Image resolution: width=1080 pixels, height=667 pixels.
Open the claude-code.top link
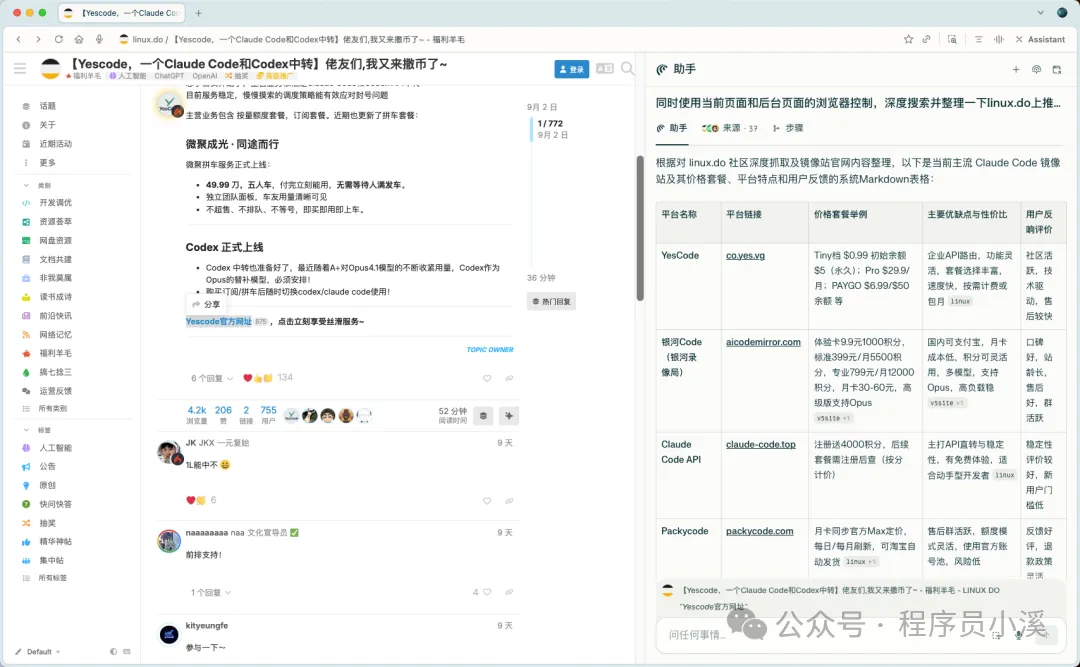760,444
